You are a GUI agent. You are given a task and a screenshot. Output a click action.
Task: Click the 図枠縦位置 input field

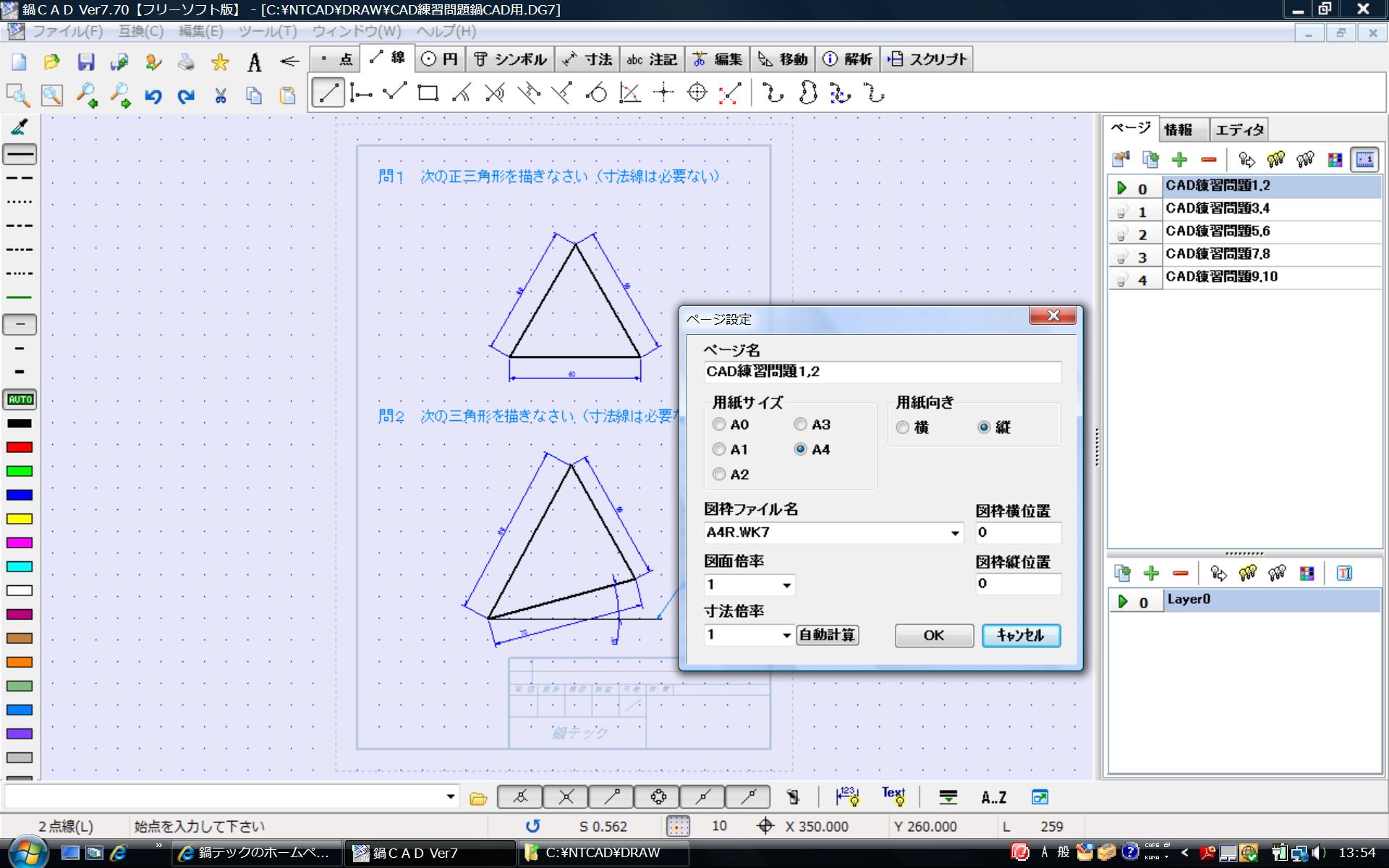pos(1018,584)
